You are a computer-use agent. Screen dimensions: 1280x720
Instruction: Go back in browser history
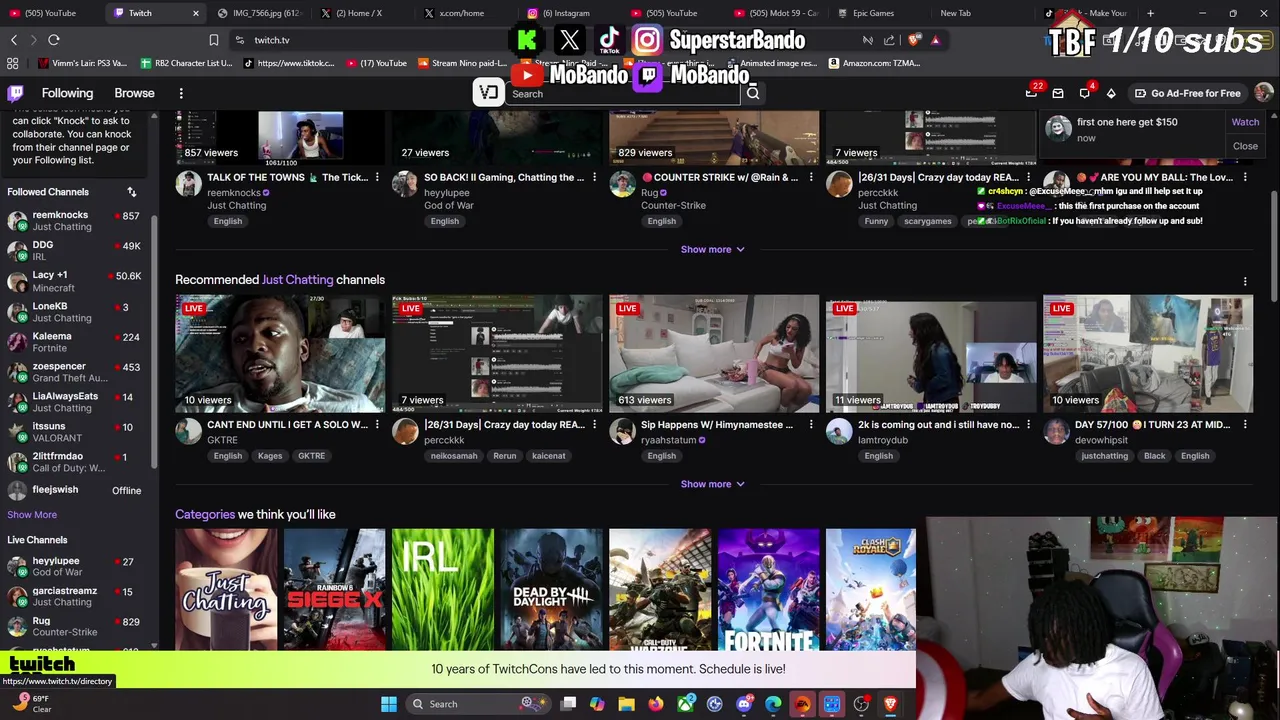(x=14, y=40)
